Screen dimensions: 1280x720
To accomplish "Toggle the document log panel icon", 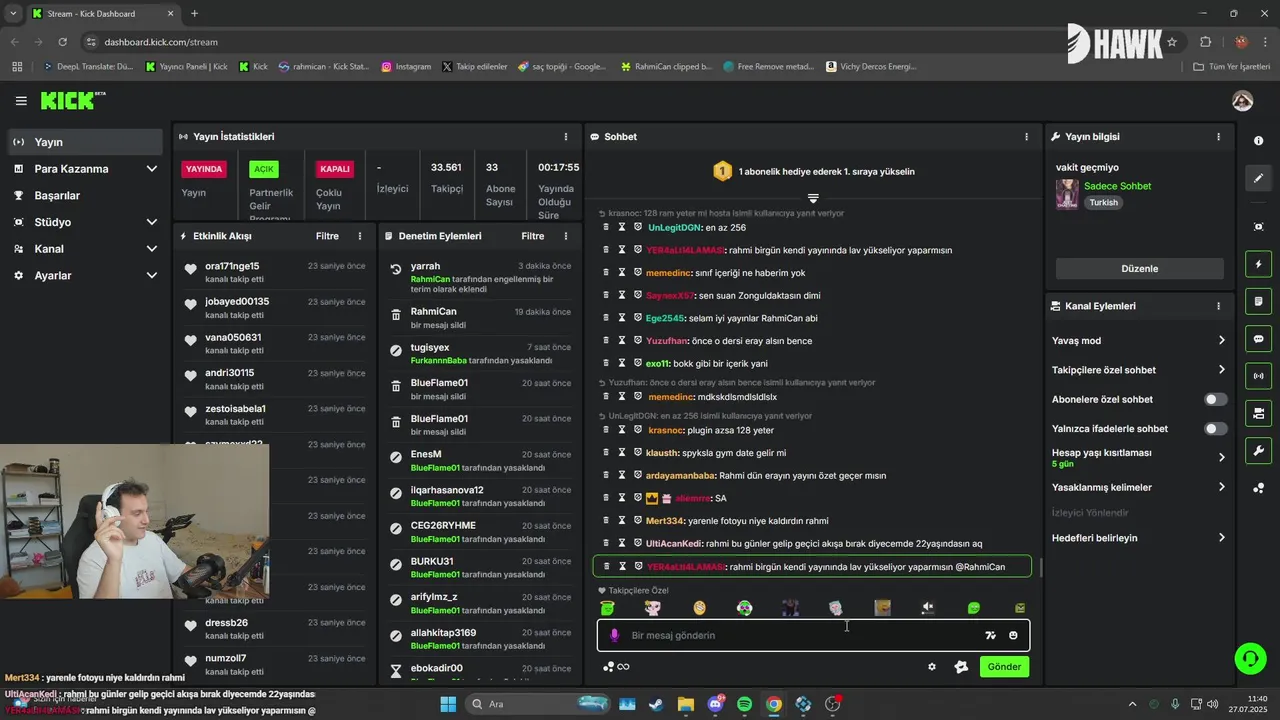I will 1259,302.
